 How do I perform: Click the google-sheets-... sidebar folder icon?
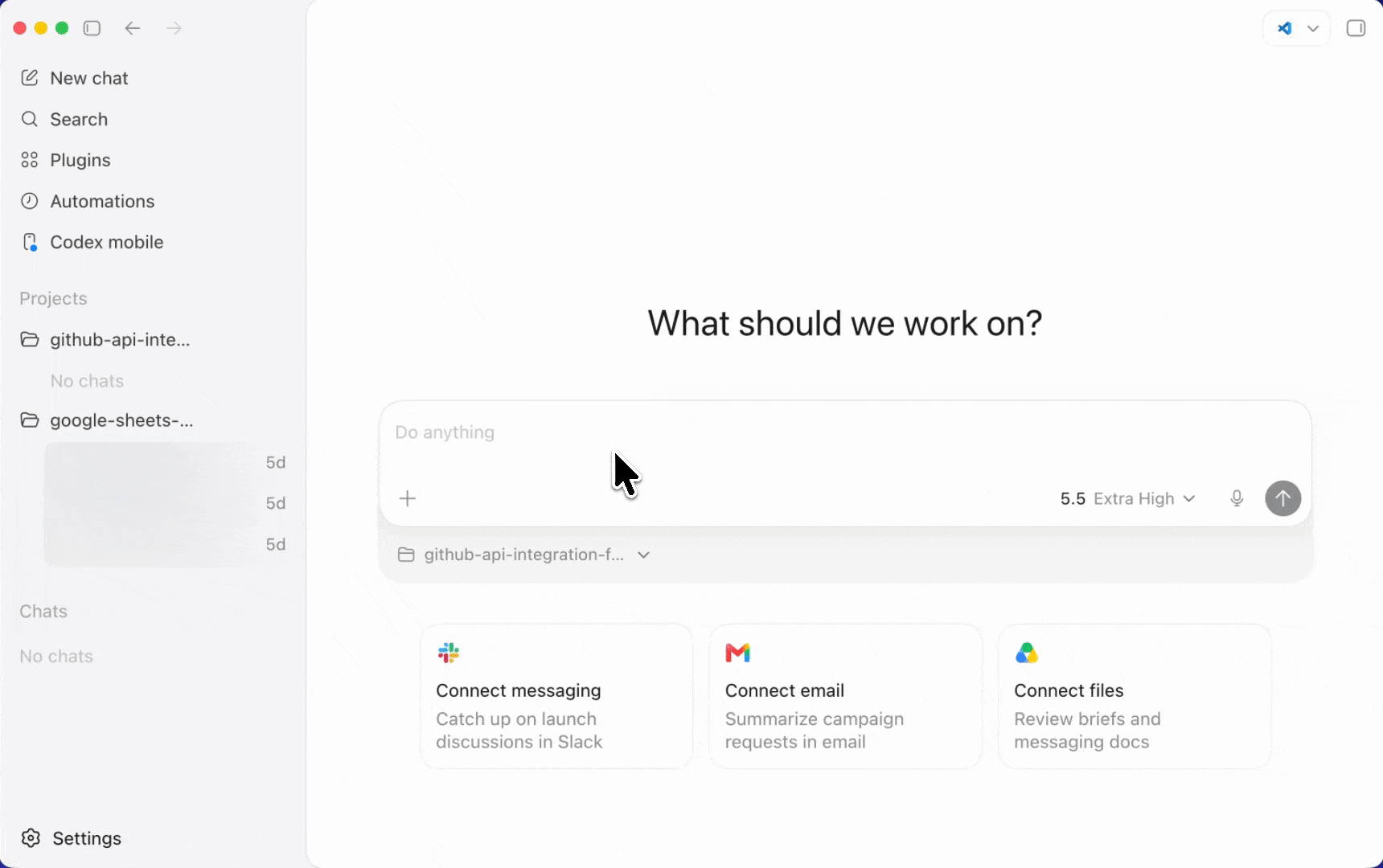[x=30, y=420]
